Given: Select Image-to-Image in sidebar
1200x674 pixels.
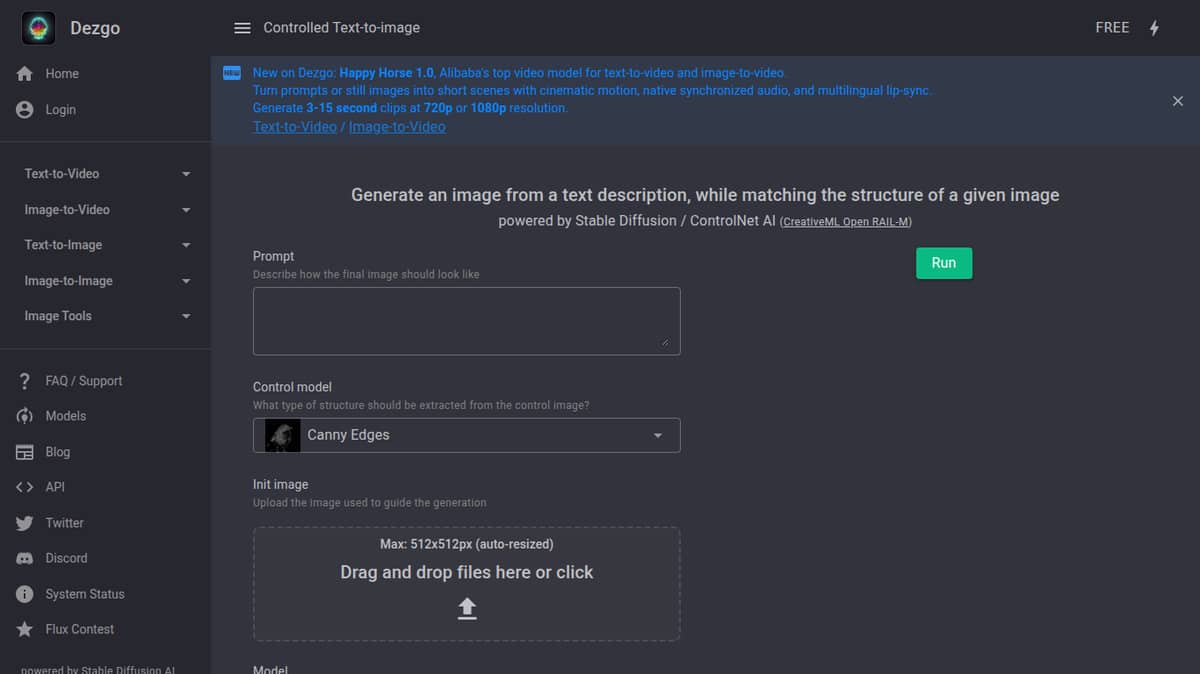Looking at the screenshot, I should [x=68, y=281].
